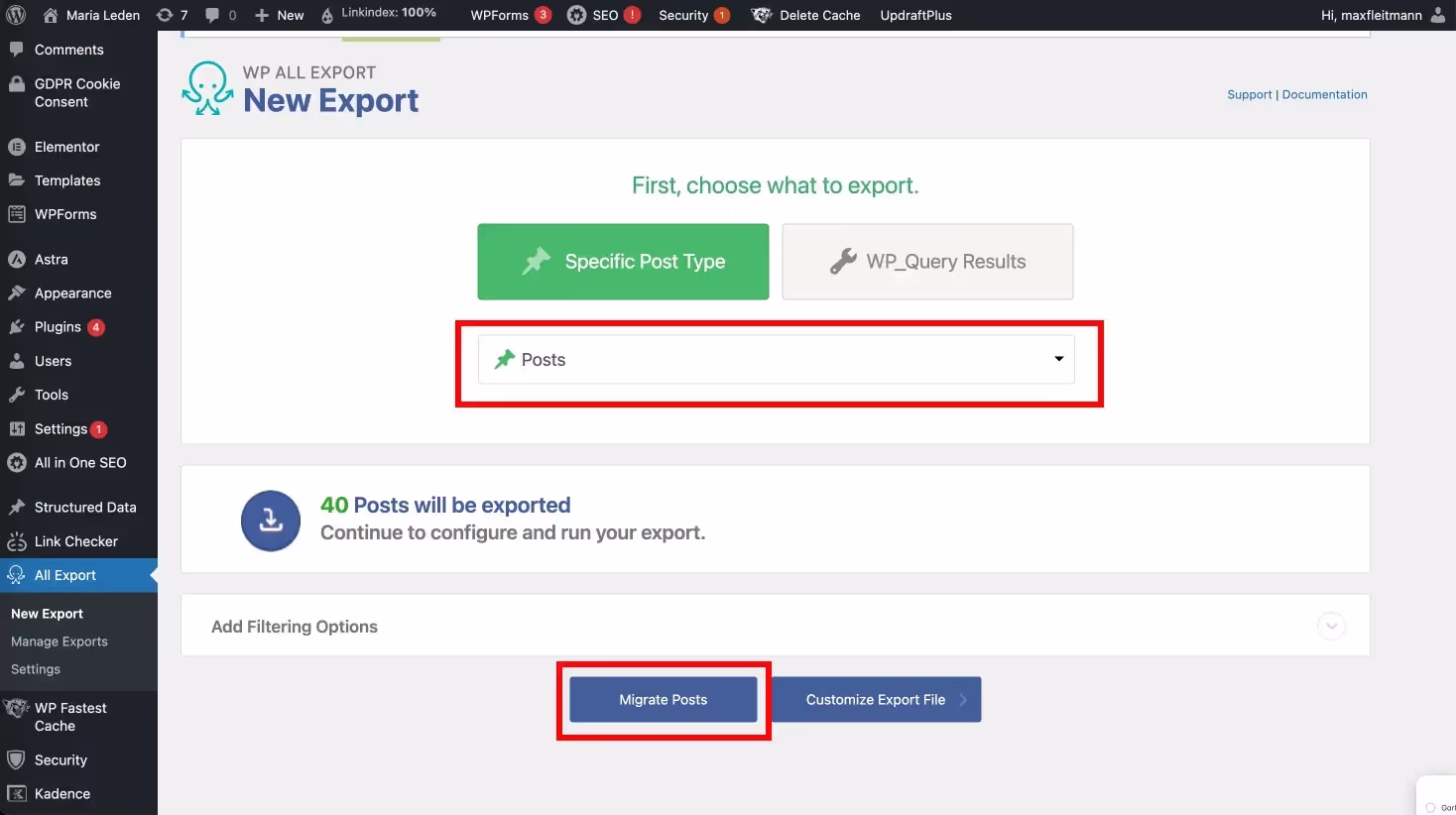Click the All in One SEO gear icon
Image resolution: width=1456 pixels, height=815 pixels.
[16, 463]
